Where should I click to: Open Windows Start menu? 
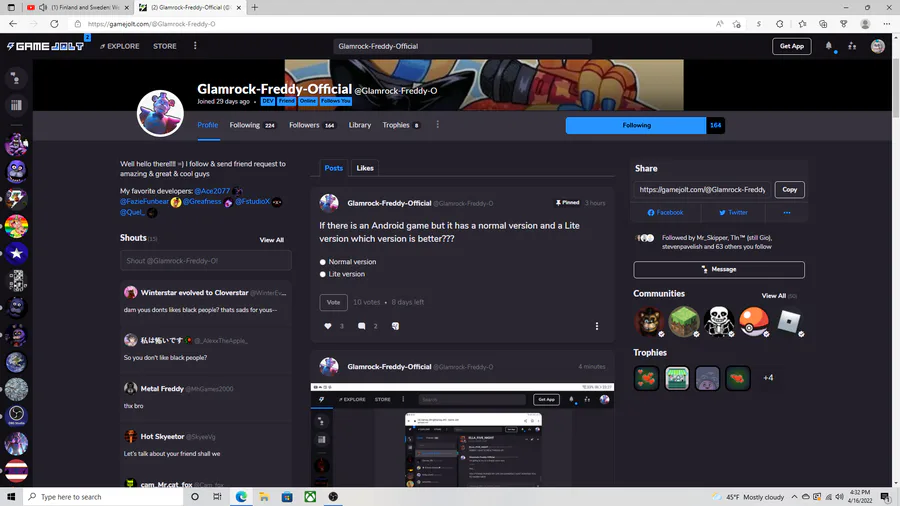click(11, 497)
